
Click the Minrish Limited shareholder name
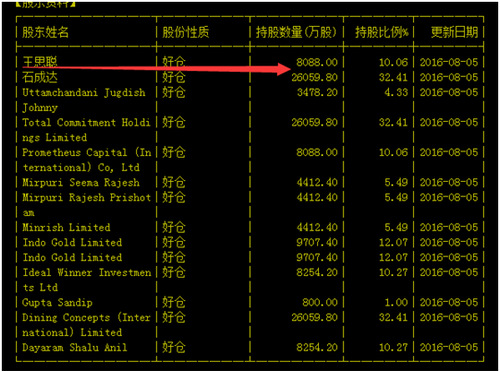pos(66,227)
